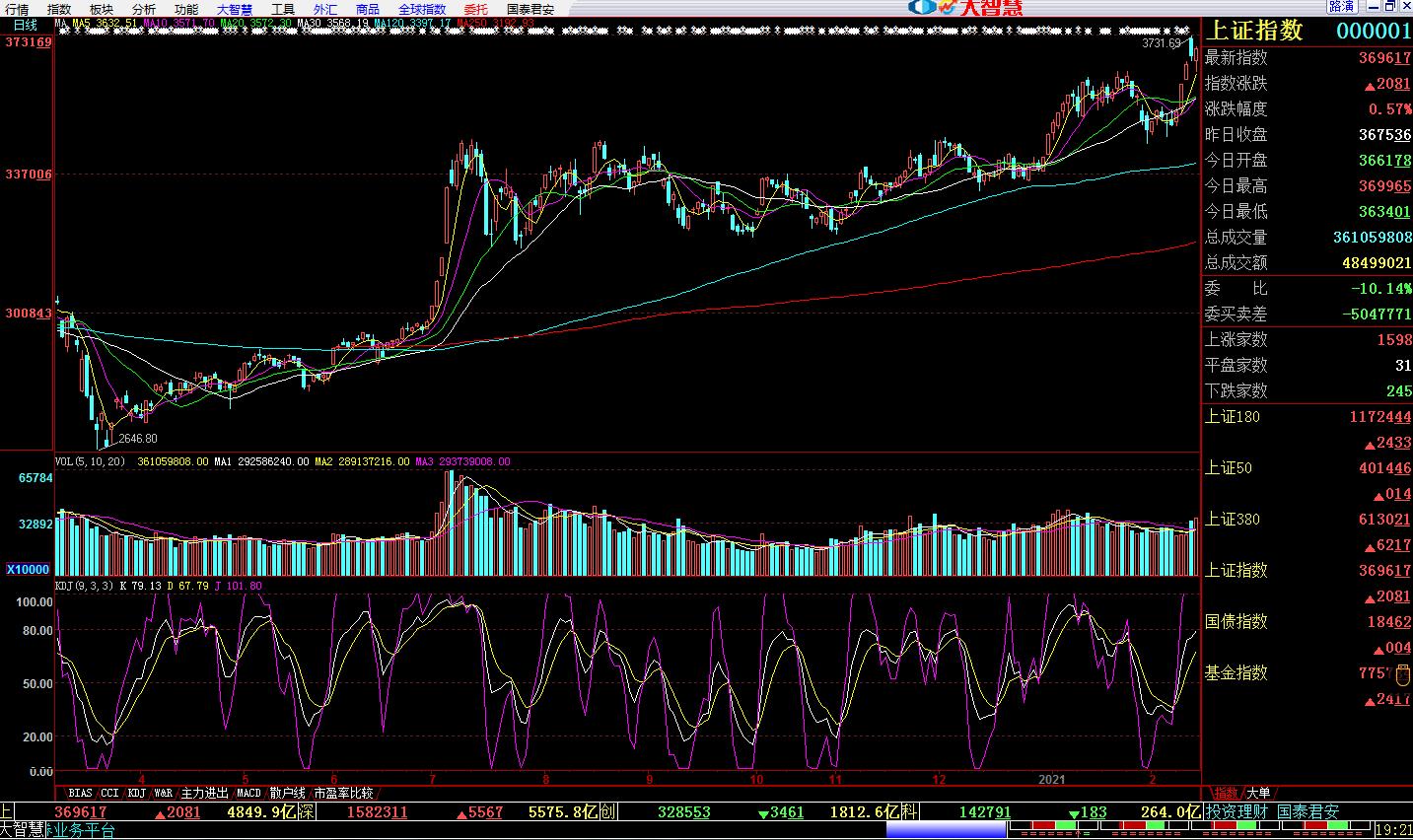Open the 工具 menu

pos(283,9)
